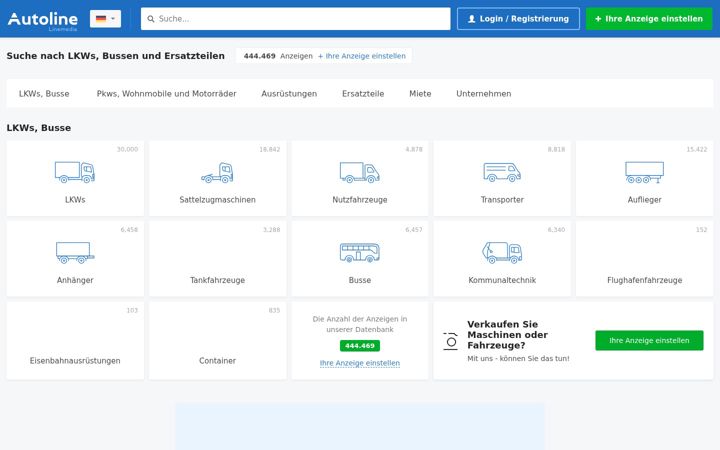Image resolution: width=720 pixels, height=450 pixels.
Task: Open the LKWs category label
Action: click(x=75, y=200)
